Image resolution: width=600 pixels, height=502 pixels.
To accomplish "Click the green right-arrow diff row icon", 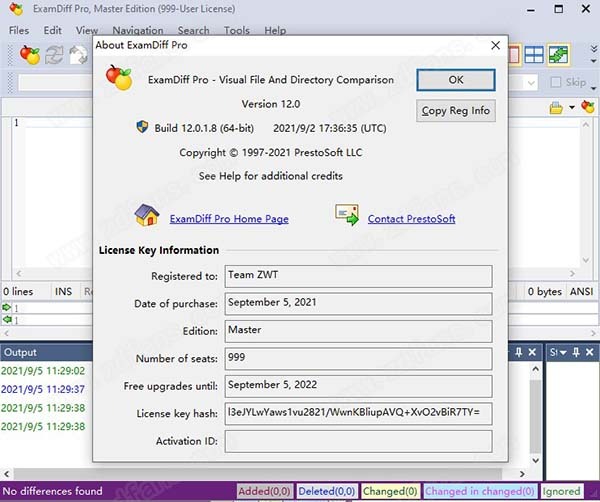I will pyautogui.click(x=7, y=307).
